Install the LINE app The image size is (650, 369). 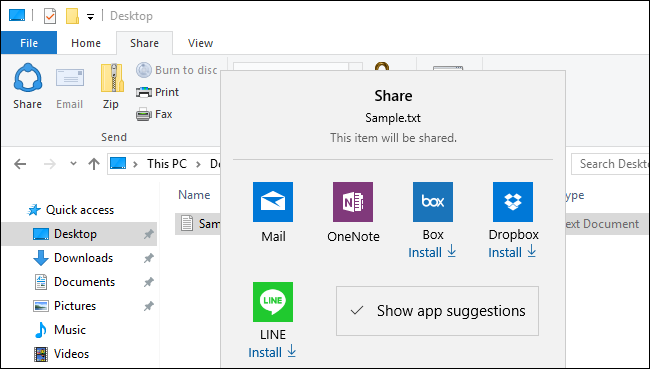pyautogui.click(x=272, y=352)
